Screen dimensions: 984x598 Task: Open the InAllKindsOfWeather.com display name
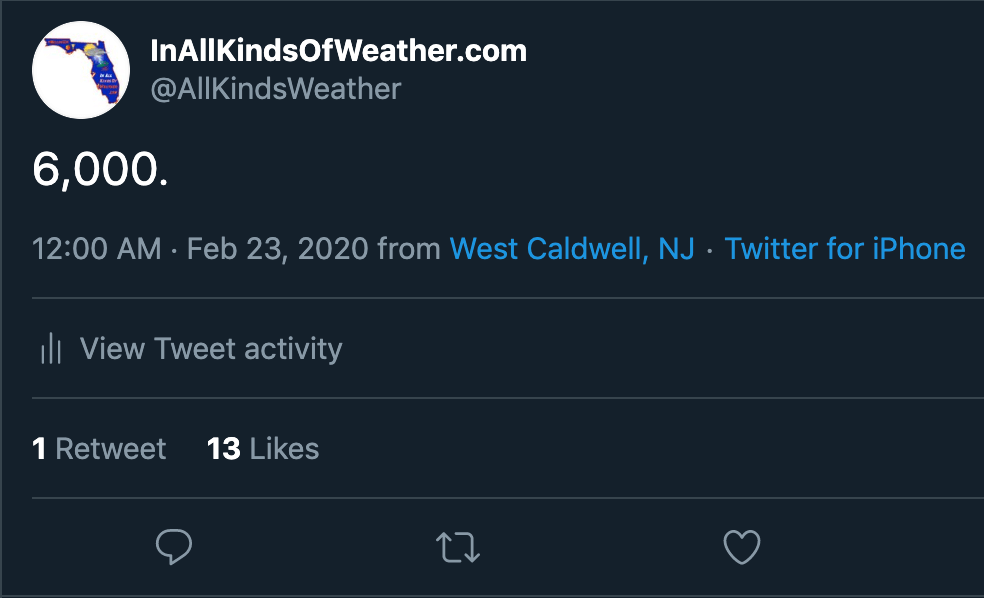339,51
